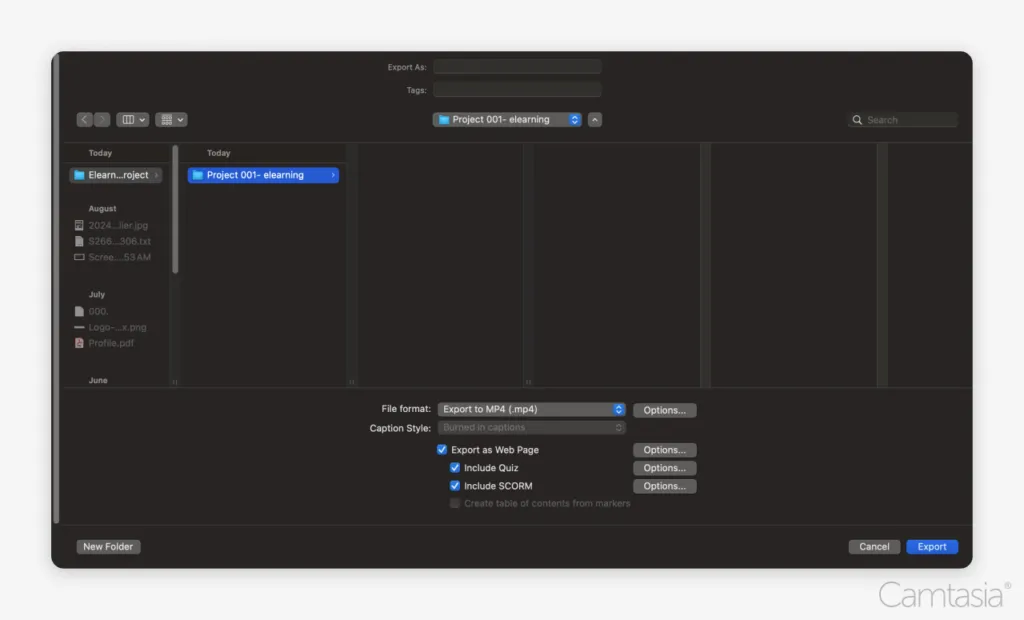Click the Export As text field
Viewport: 1024px width, 620px height.
517,67
